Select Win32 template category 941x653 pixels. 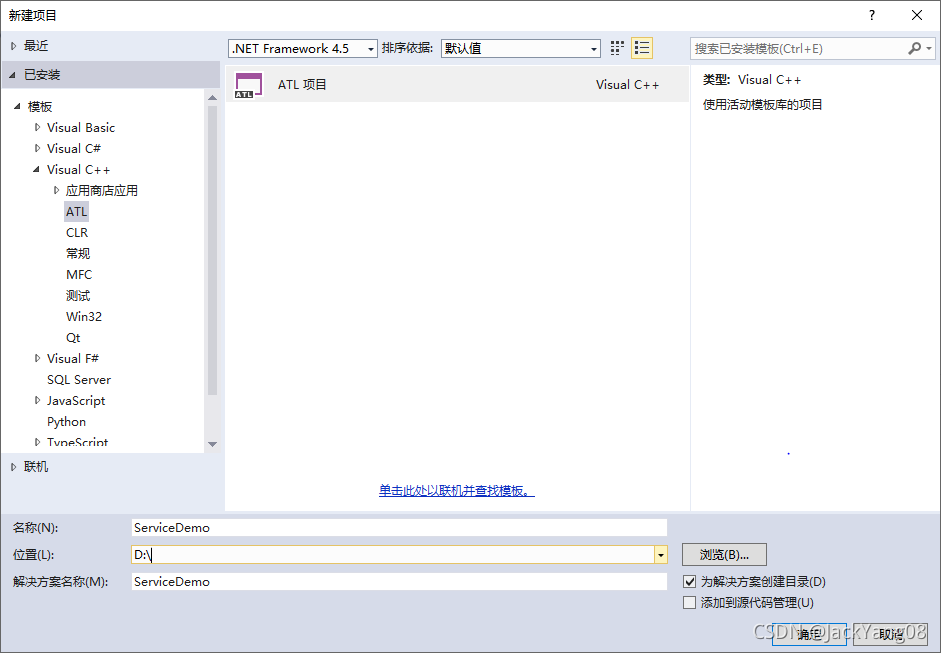tap(83, 316)
